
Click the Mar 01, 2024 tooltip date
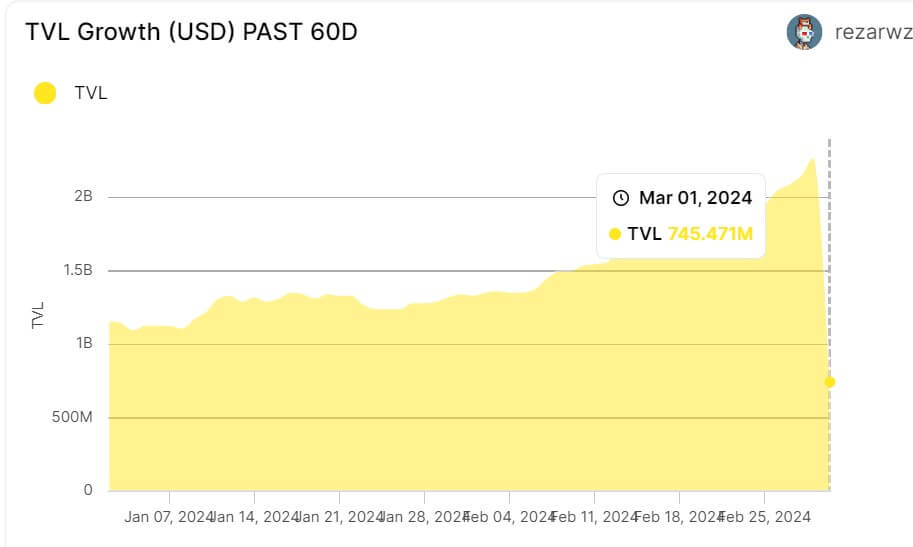click(x=695, y=197)
